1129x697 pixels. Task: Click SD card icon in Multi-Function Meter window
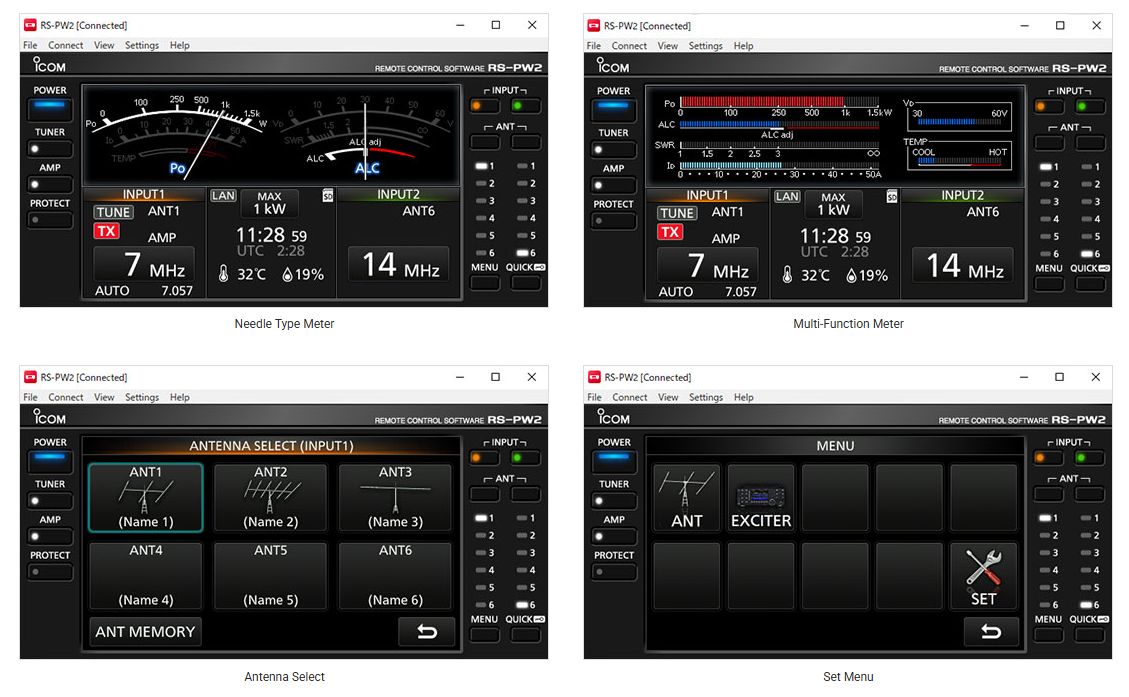[x=891, y=196]
